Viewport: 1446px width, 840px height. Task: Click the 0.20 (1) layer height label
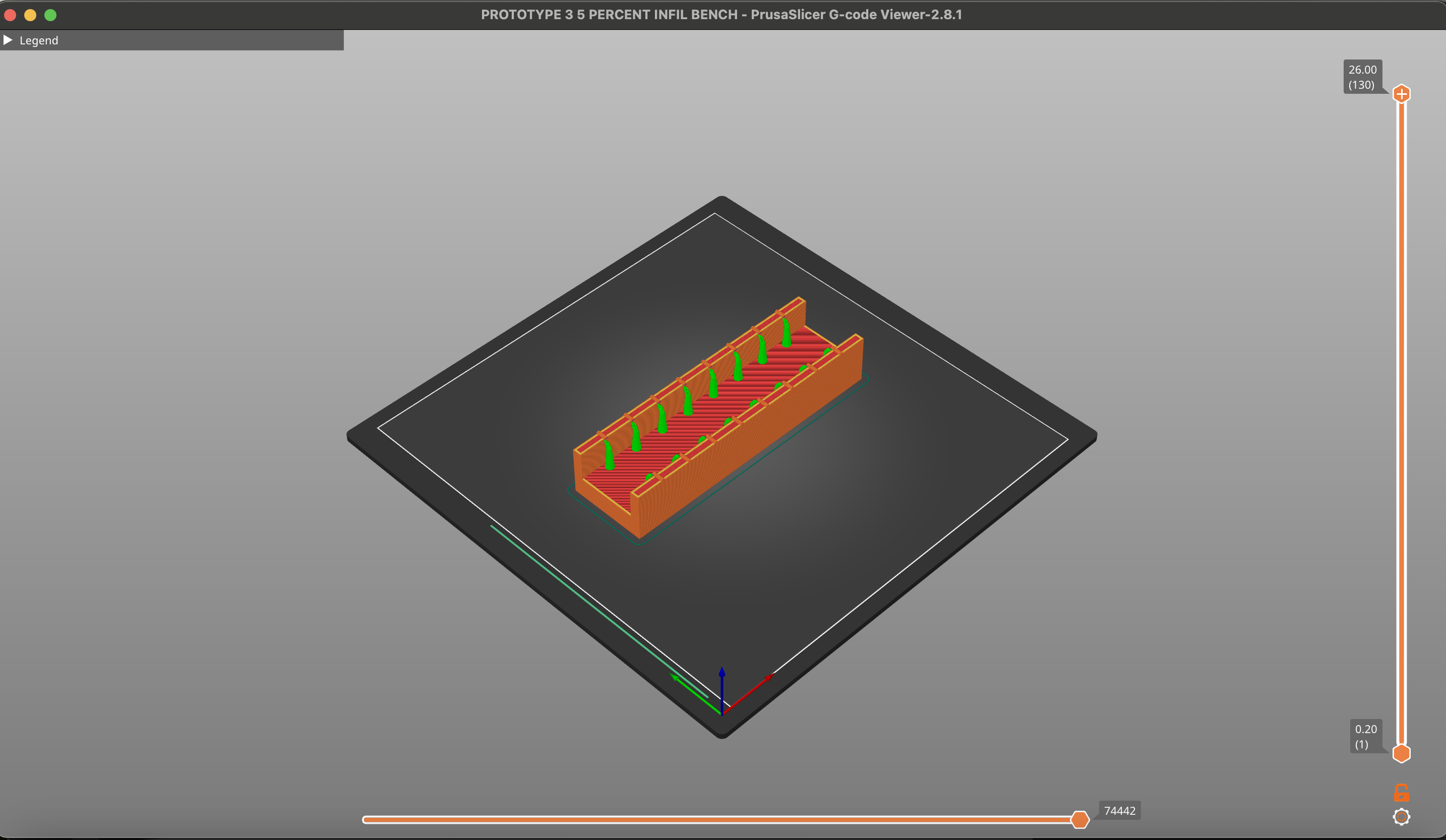click(x=1366, y=736)
